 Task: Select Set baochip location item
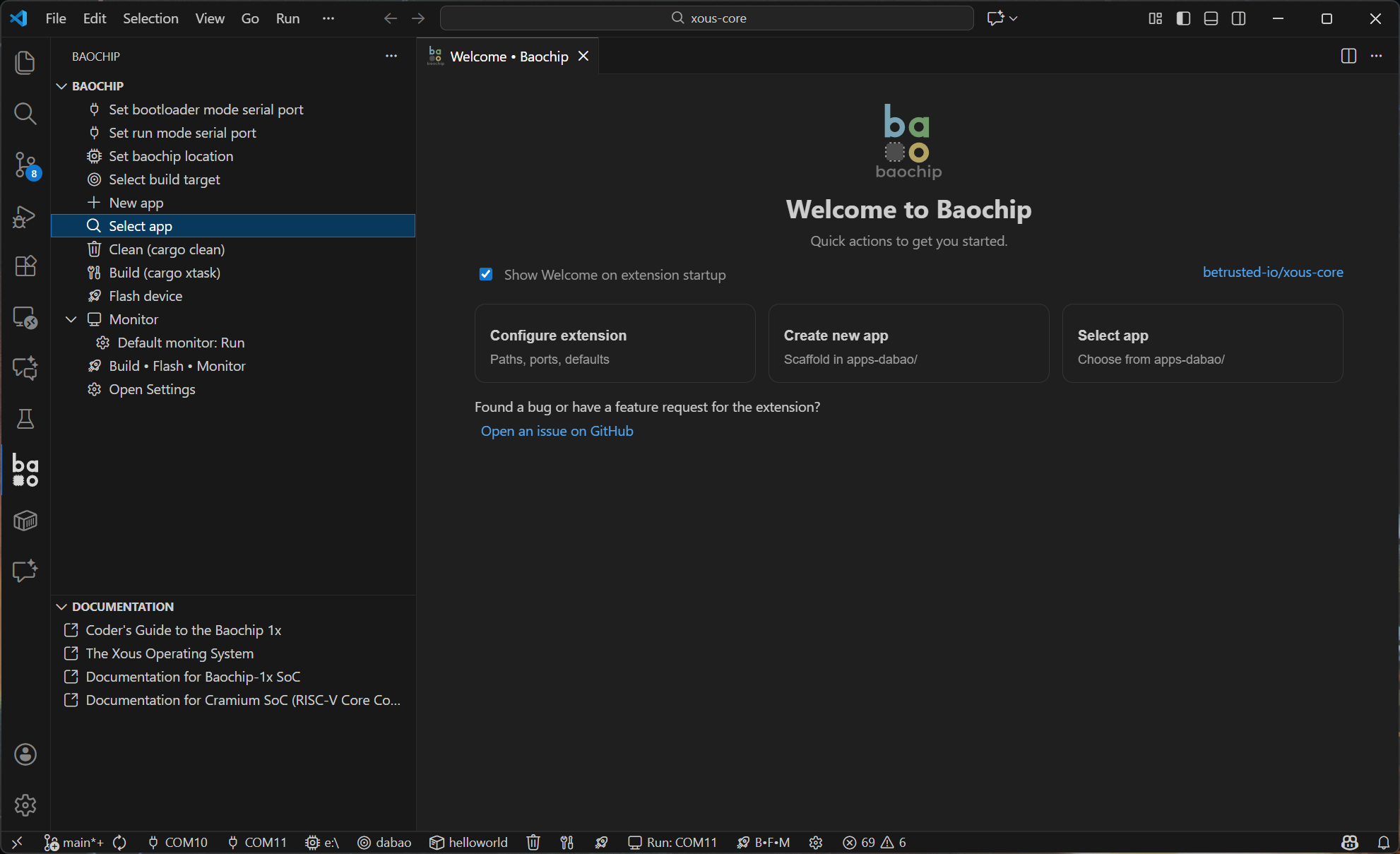[233, 156]
